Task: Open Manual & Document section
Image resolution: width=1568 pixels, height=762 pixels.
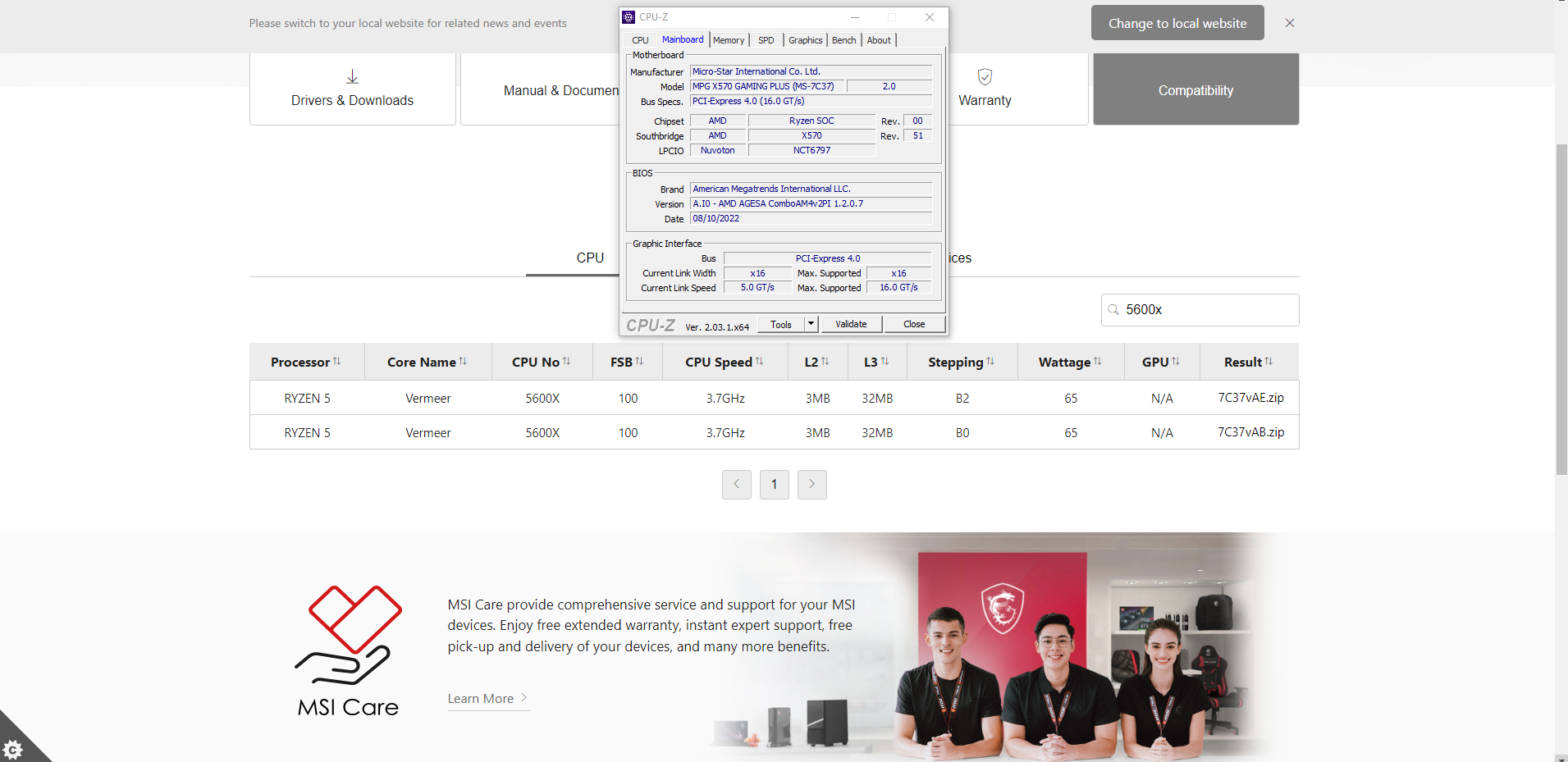Action: 560,90
